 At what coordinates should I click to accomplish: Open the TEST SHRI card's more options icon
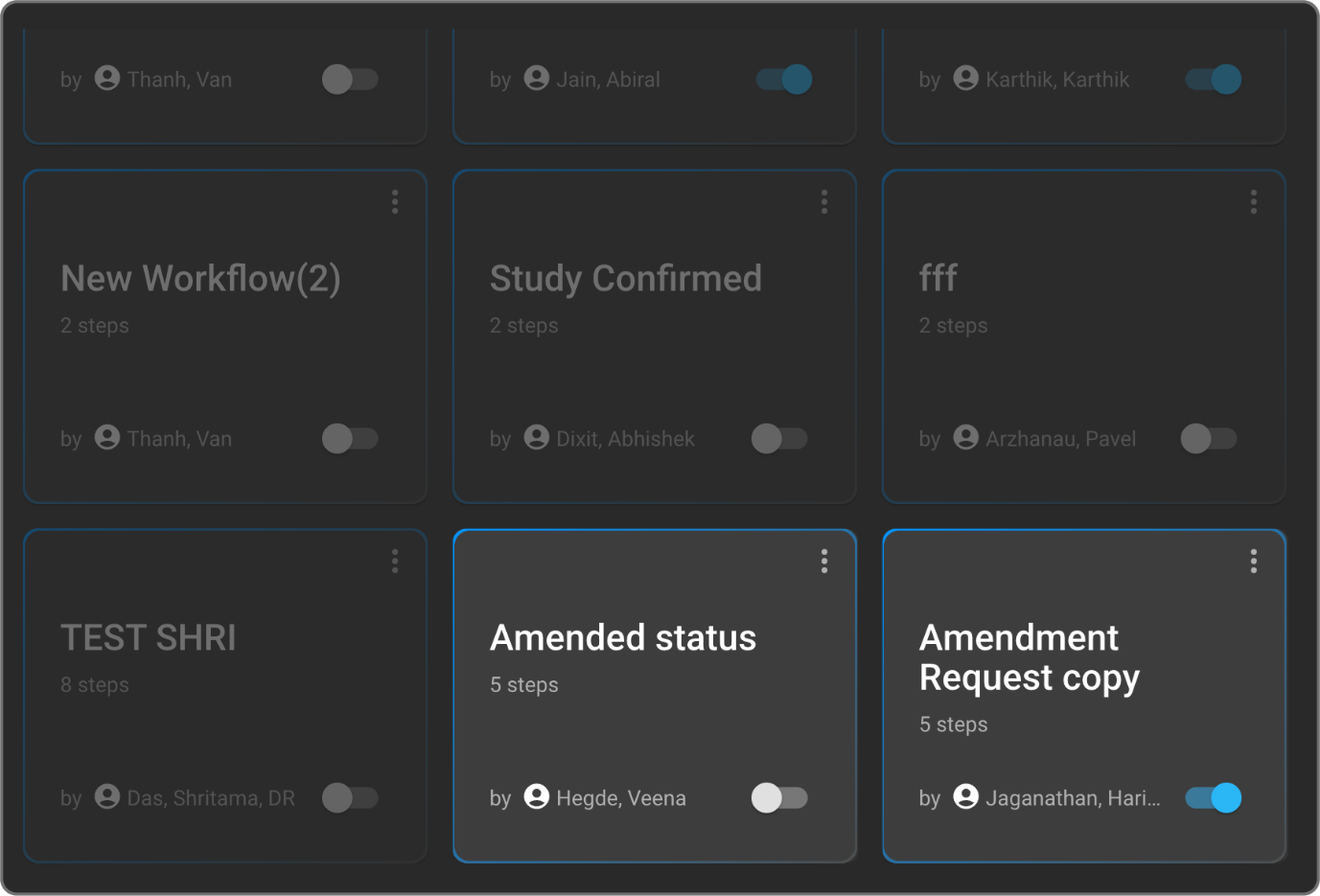pyautogui.click(x=395, y=562)
